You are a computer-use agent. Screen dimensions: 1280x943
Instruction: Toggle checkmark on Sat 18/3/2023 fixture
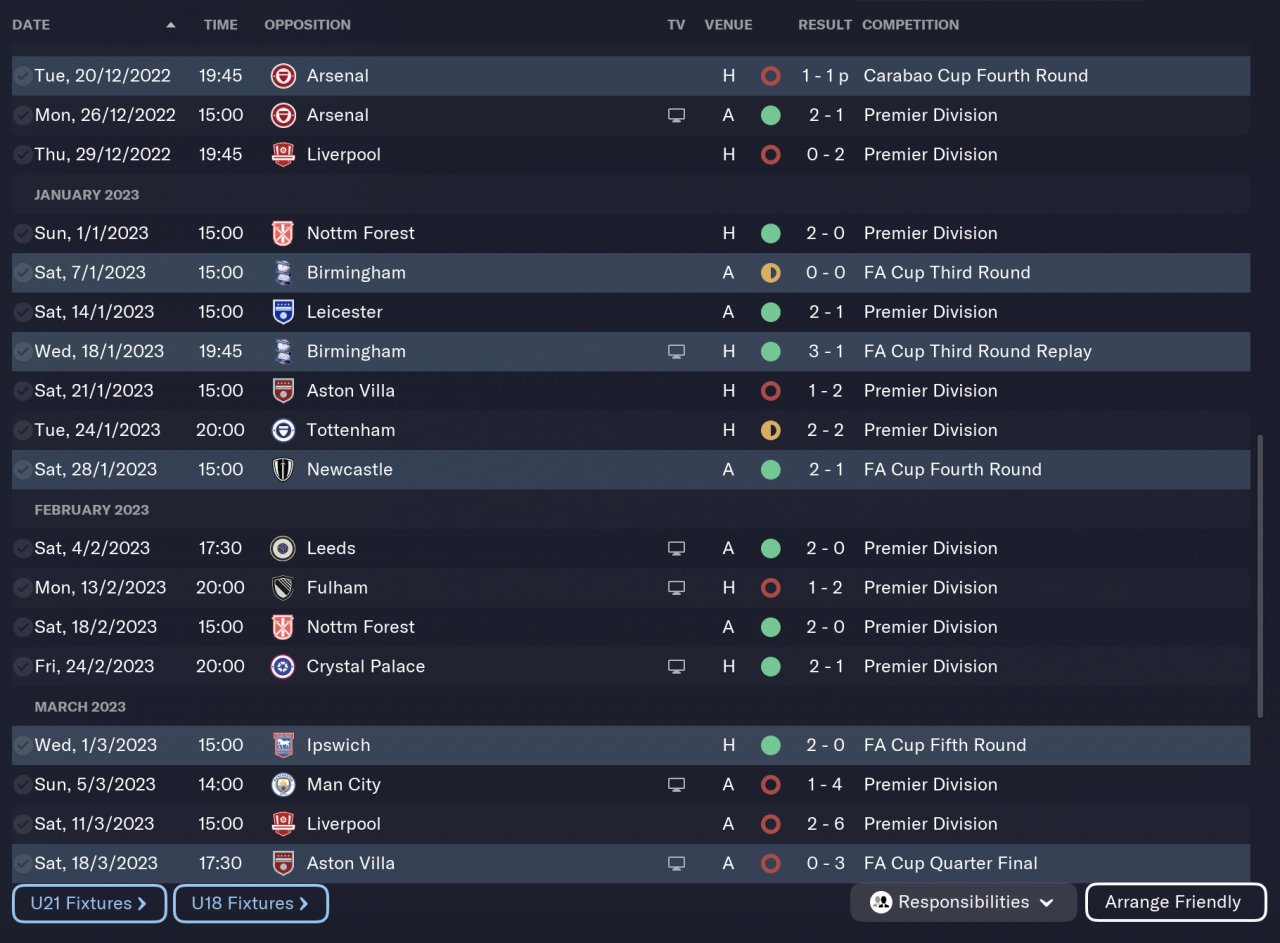[x=22, y=864]
